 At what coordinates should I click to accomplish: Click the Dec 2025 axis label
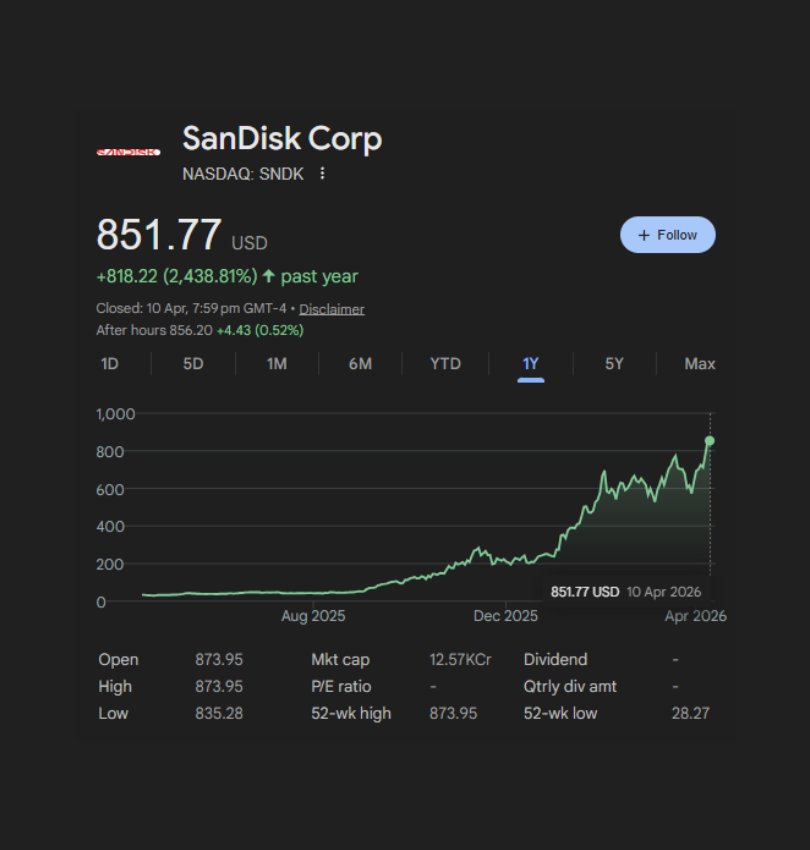(x=505, y=616)
